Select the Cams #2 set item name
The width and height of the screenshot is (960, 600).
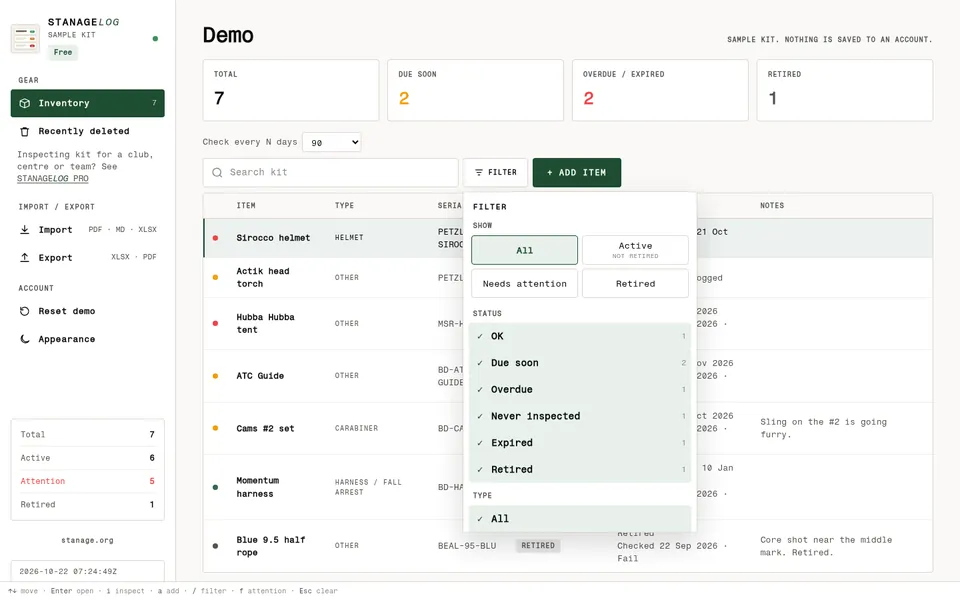tap(265, 429)
